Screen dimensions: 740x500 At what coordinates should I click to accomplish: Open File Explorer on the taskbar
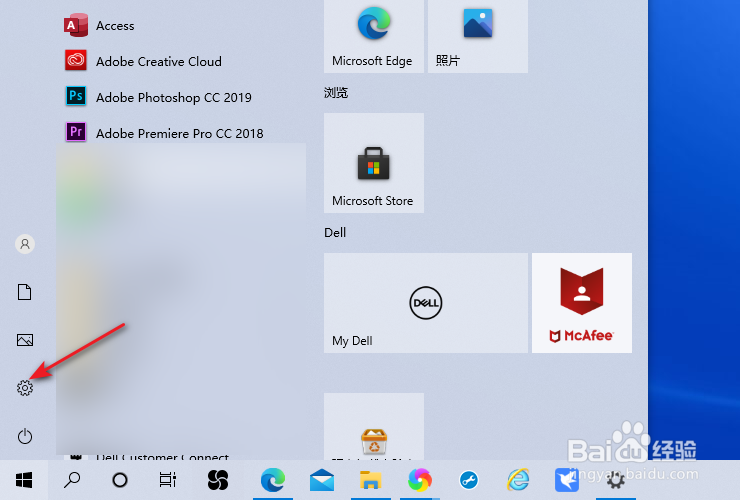[x=371, y=480]
